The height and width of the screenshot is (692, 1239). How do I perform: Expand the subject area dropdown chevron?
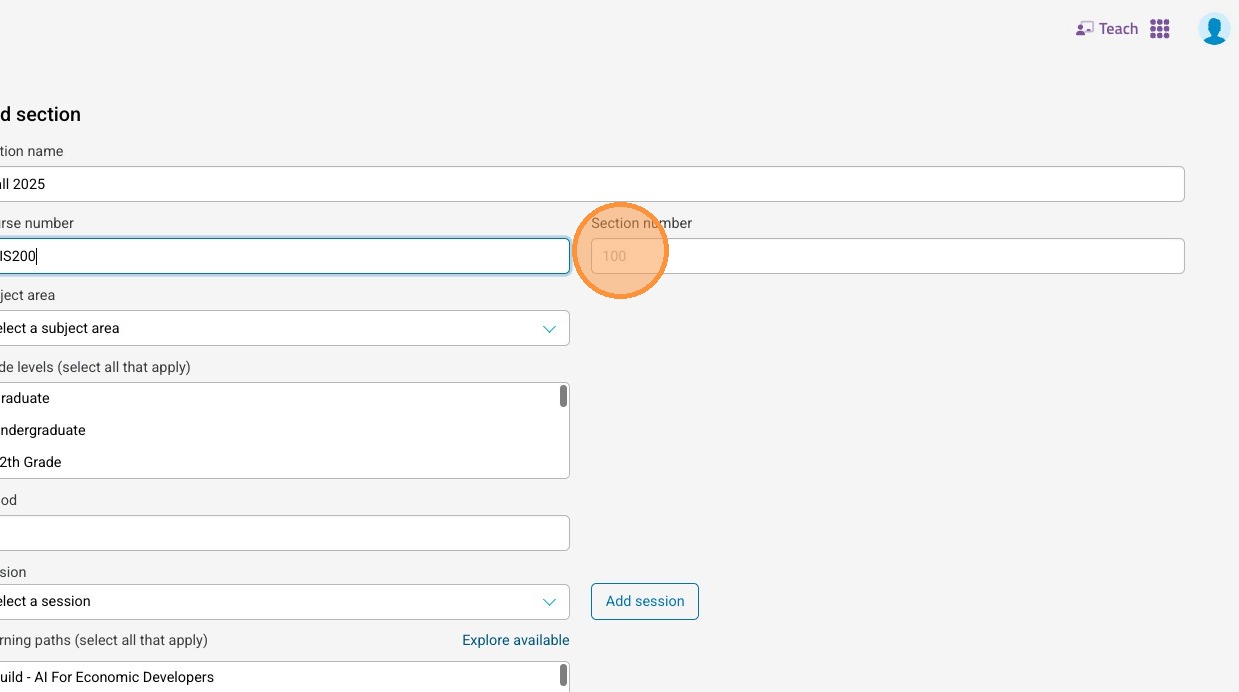549,329
